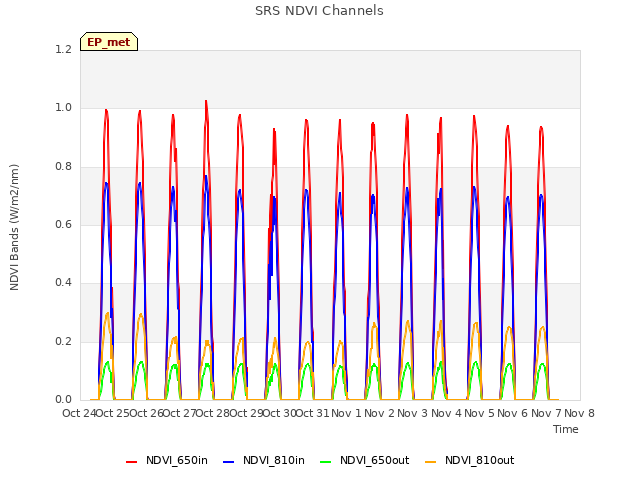Click the 0.0 y-axis tick label
Image resolution: width=640 pixels, height=480 pixels.
click(63, 400)
